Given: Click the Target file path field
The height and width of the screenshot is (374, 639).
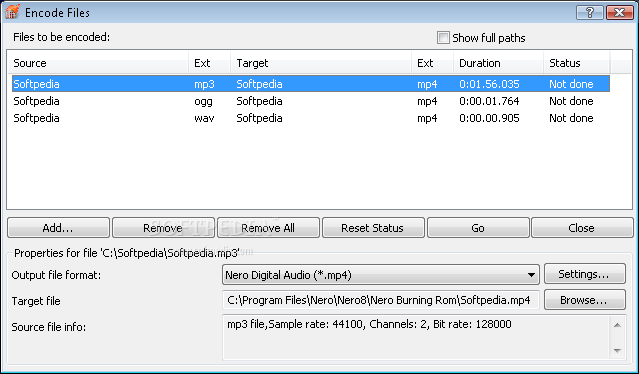Looking at the screenshot, I should tap(381, 300).
